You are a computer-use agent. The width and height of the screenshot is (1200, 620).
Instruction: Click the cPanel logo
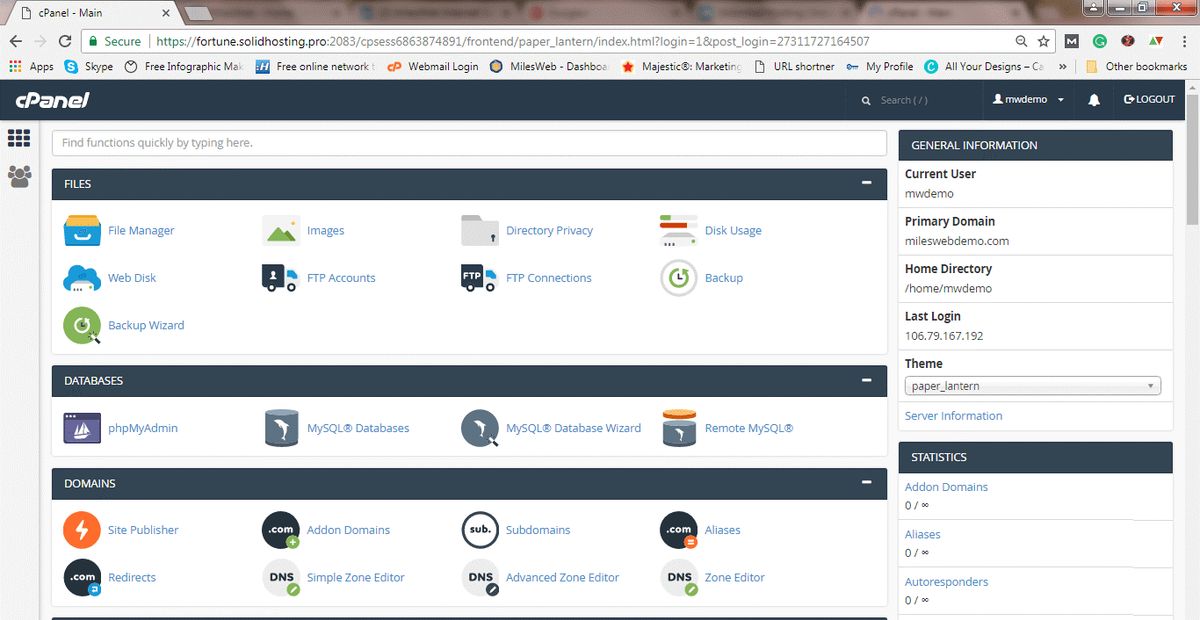[52, 100]
